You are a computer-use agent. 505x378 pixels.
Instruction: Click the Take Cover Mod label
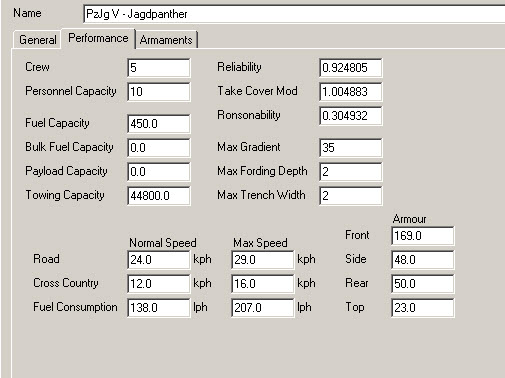click(x=257, y=91)
